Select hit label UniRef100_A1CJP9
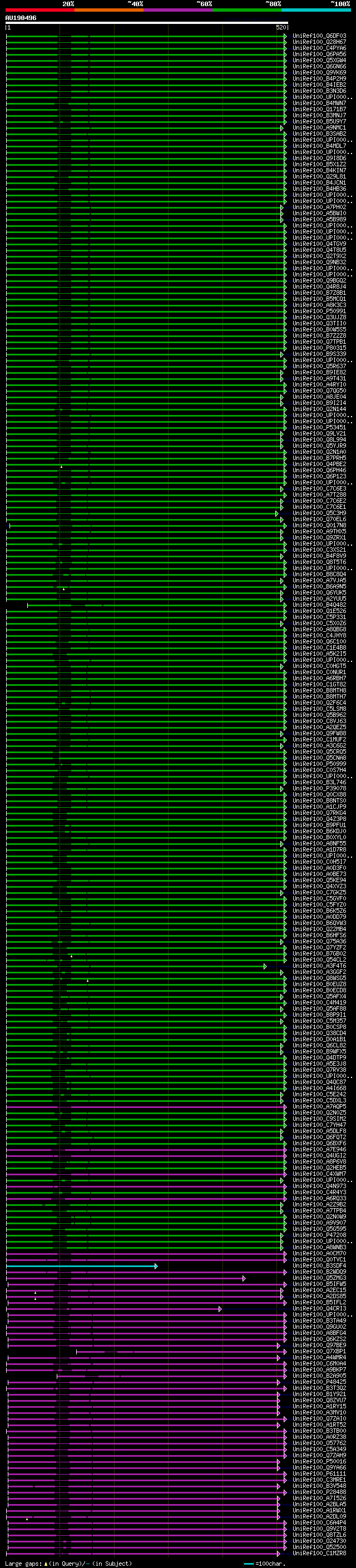The width and height of the screenshot is (356, 1568). (319, 807)
